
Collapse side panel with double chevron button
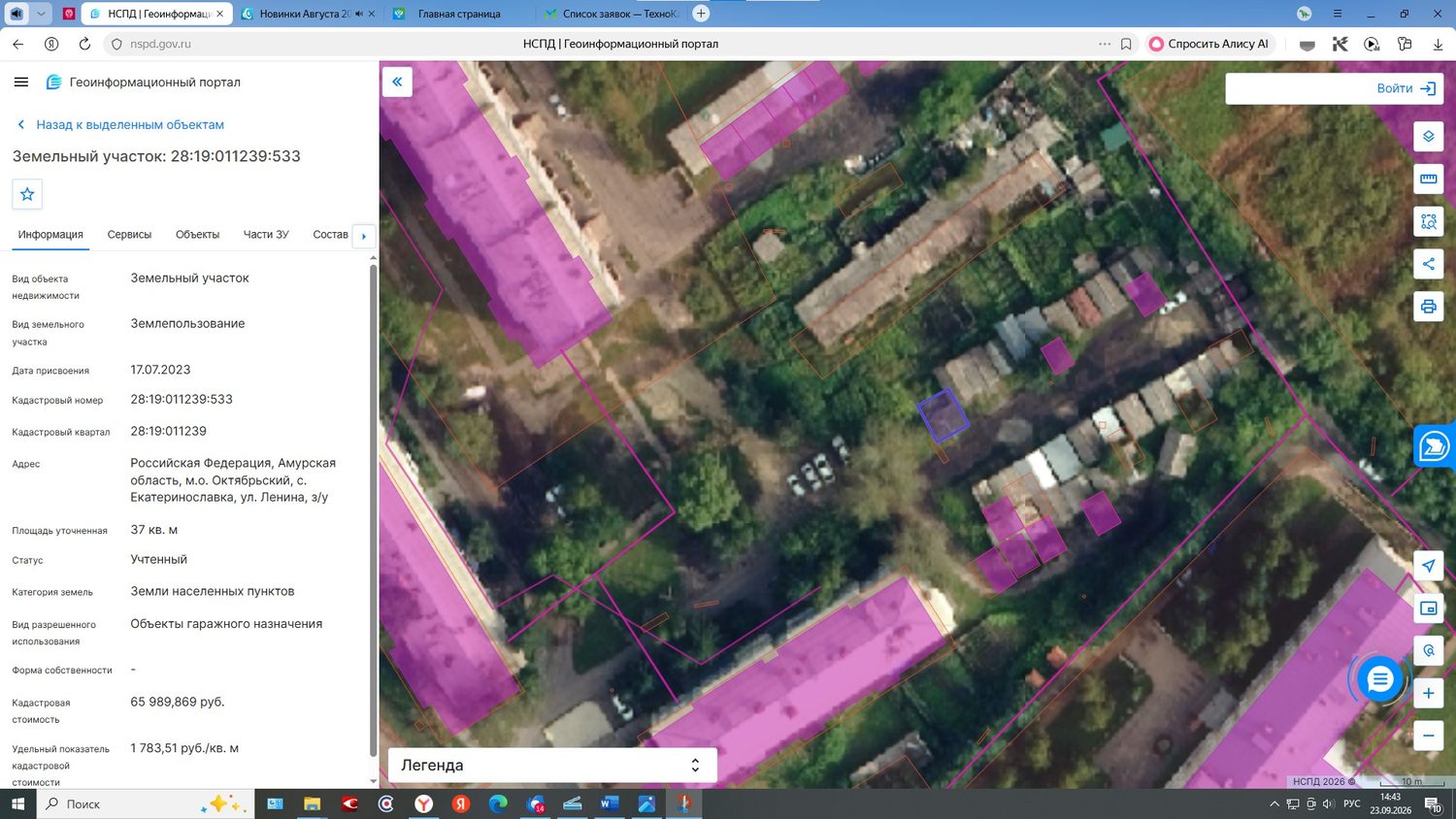coord(397,82)
